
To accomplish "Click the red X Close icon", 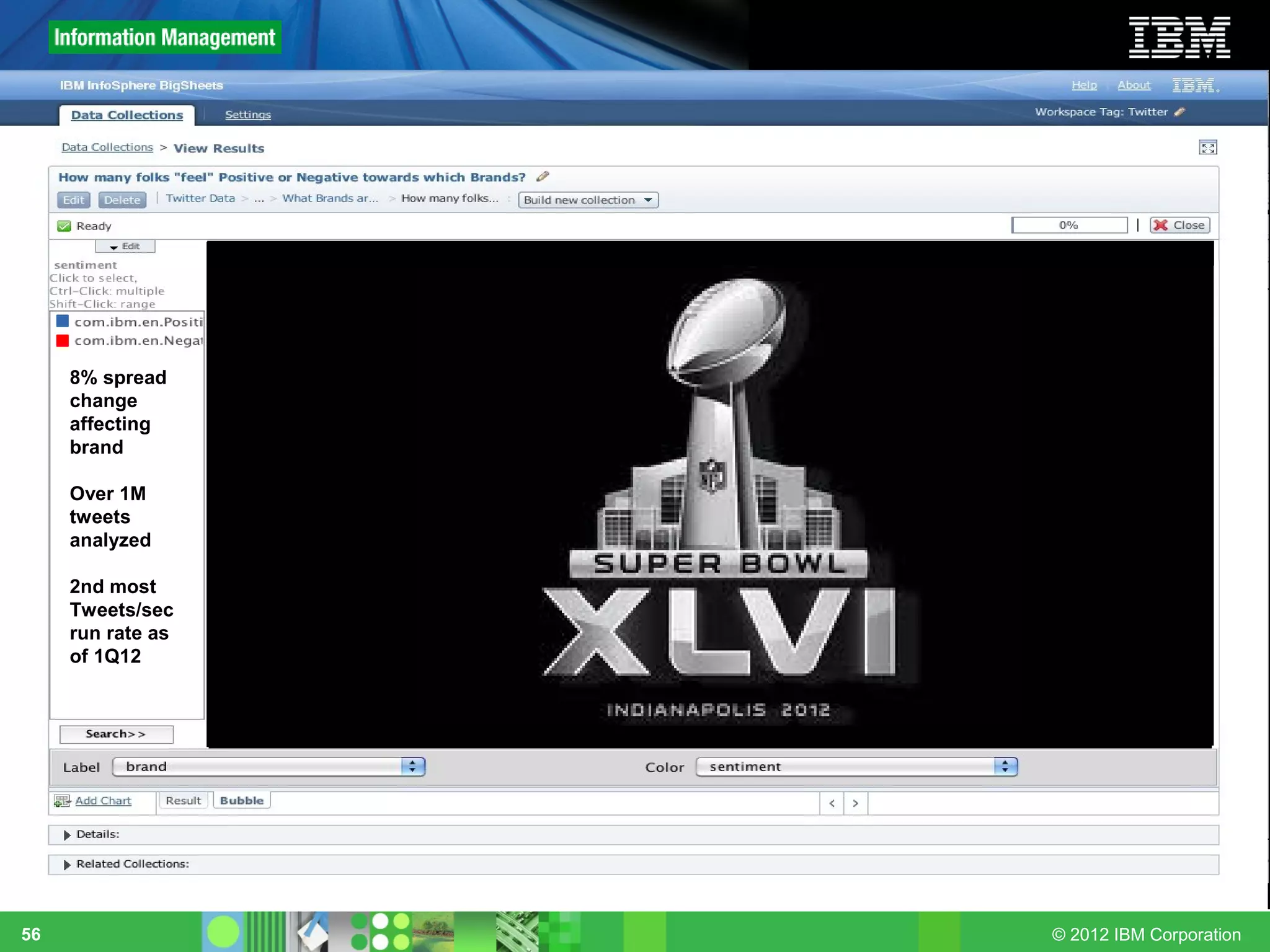I will point(1161,225).
